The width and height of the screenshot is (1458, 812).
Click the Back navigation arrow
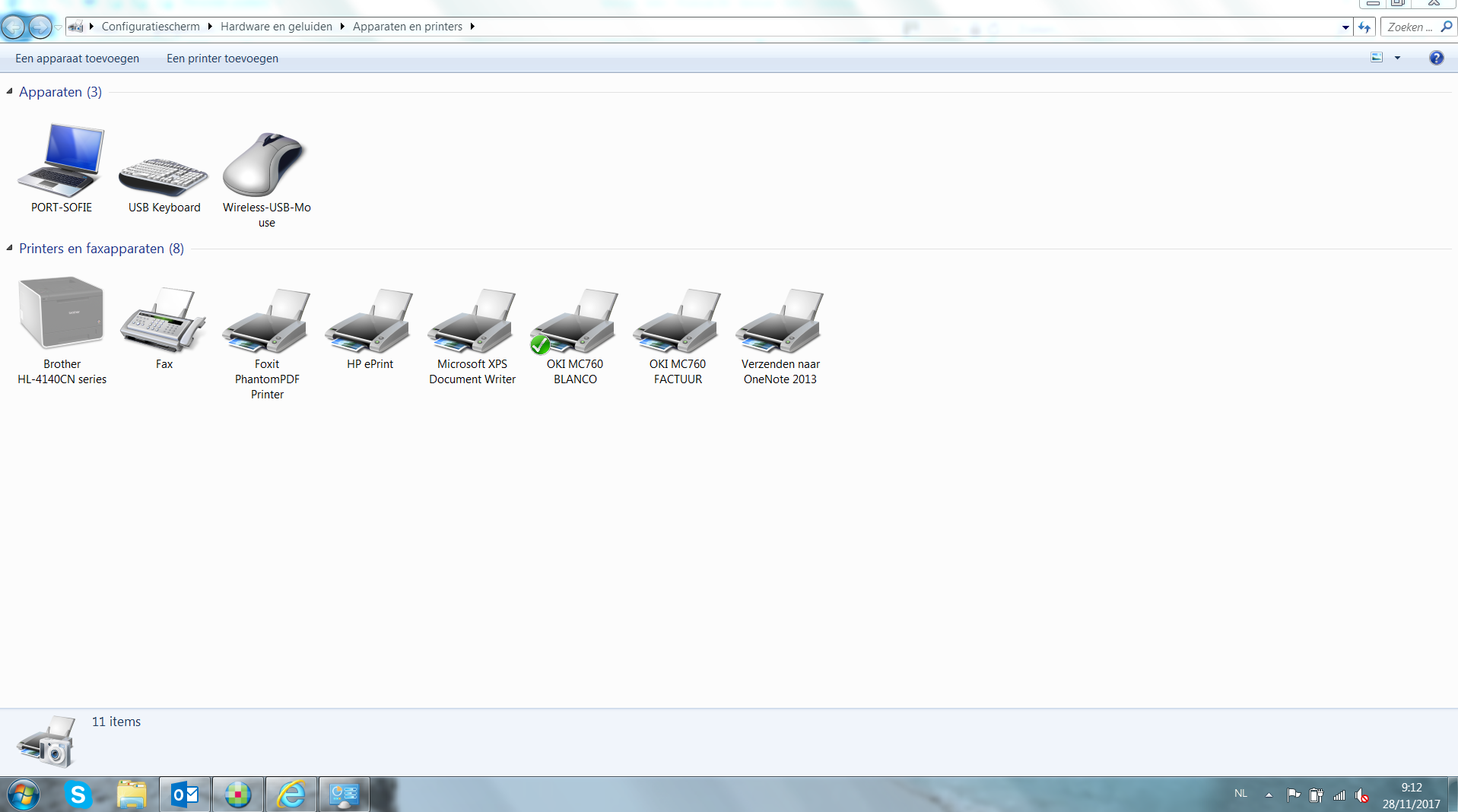coord(14,27)
